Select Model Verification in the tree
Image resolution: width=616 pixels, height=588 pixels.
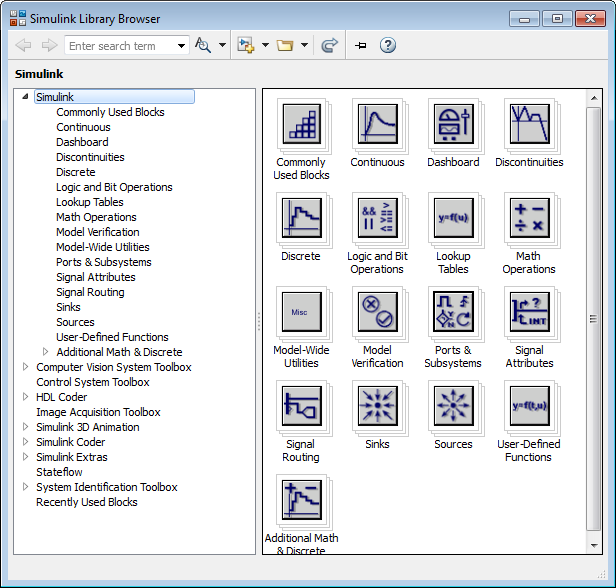pos(98,232)
